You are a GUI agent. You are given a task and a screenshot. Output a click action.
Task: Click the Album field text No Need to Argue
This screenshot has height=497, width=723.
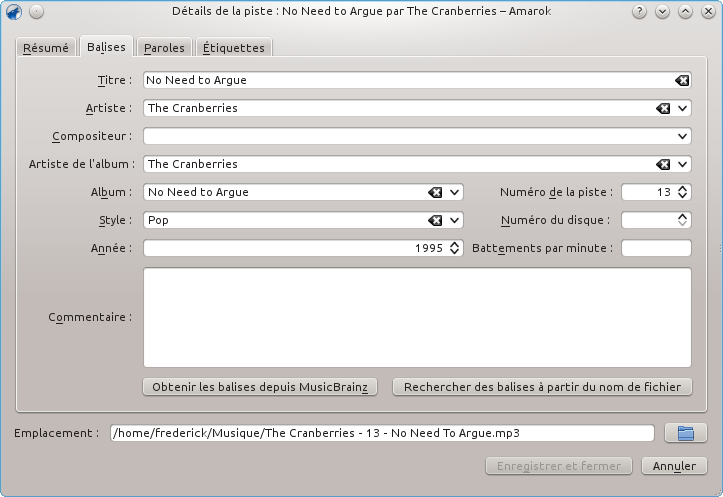click(198, 192)
